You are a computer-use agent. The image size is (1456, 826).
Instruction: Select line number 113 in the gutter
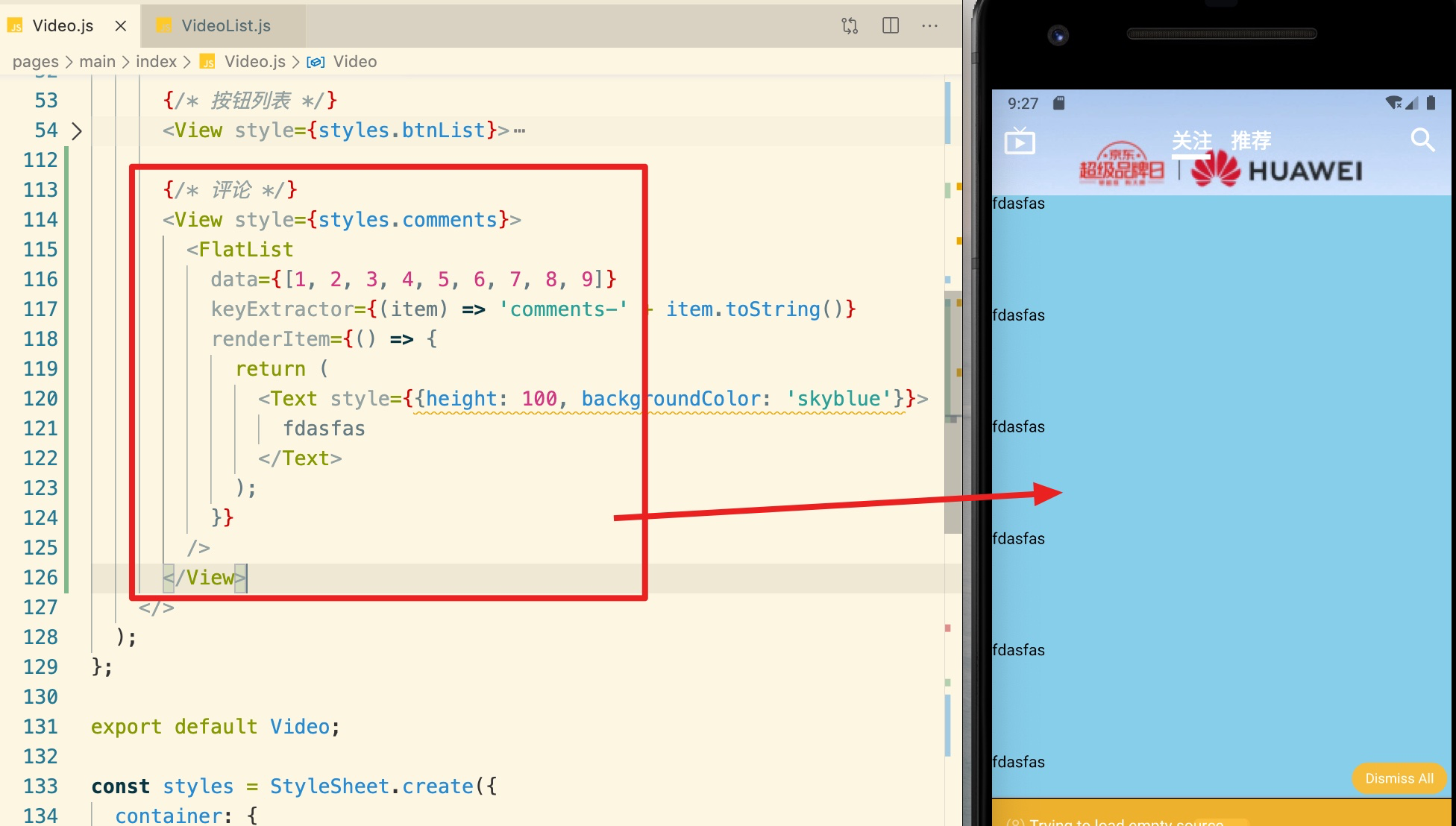[40, 190]
